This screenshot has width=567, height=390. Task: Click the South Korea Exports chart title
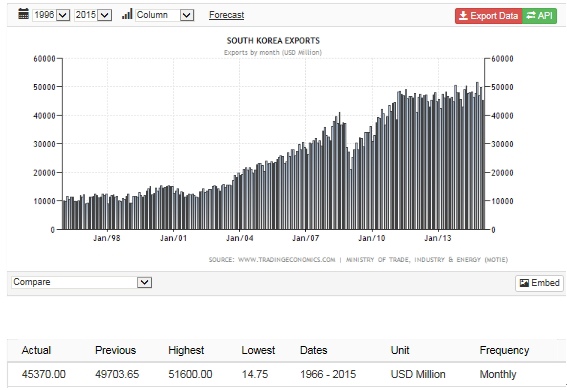pos(273,40)
